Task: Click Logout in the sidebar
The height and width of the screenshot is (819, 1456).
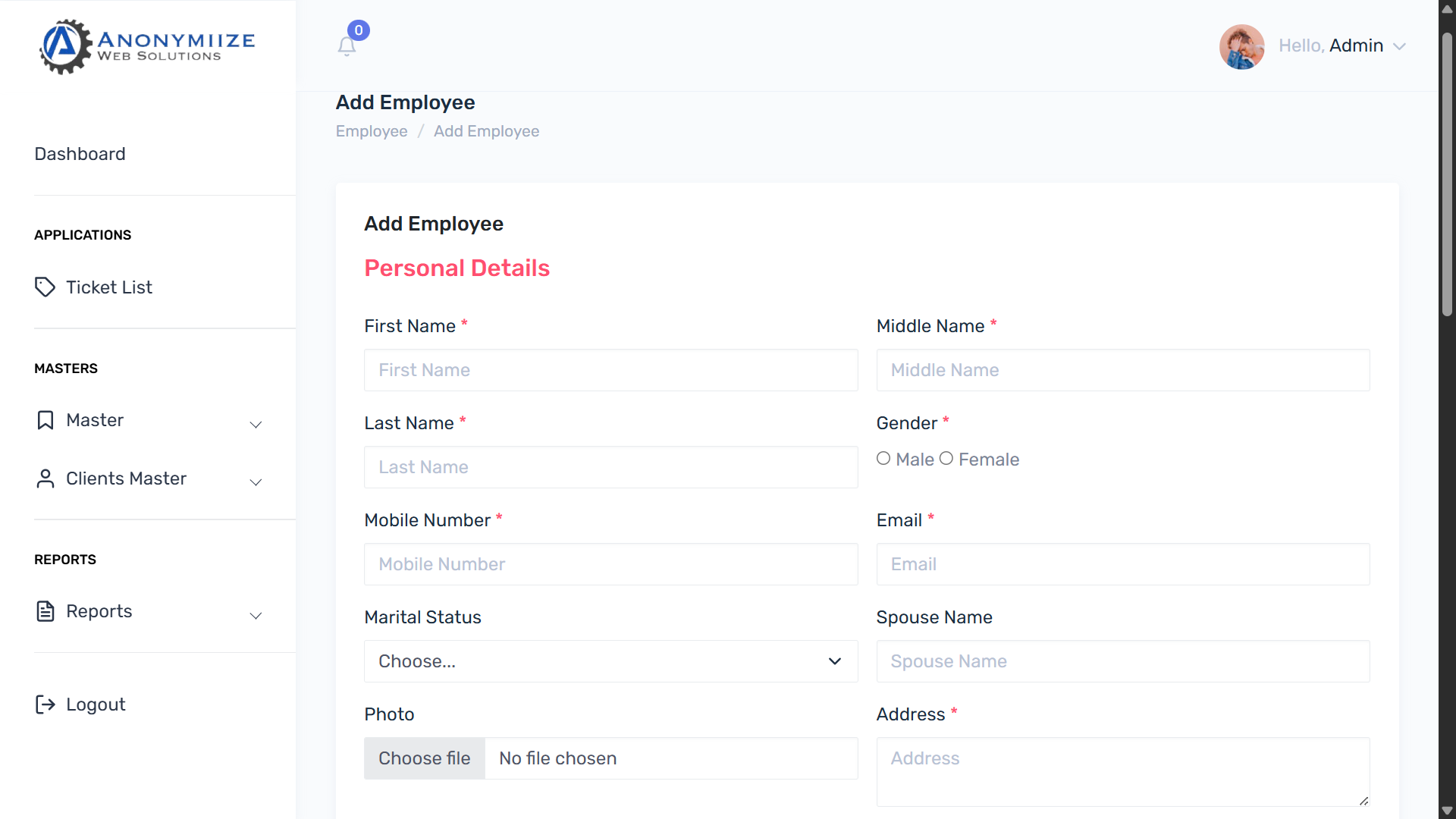Action: coord(96,704)
